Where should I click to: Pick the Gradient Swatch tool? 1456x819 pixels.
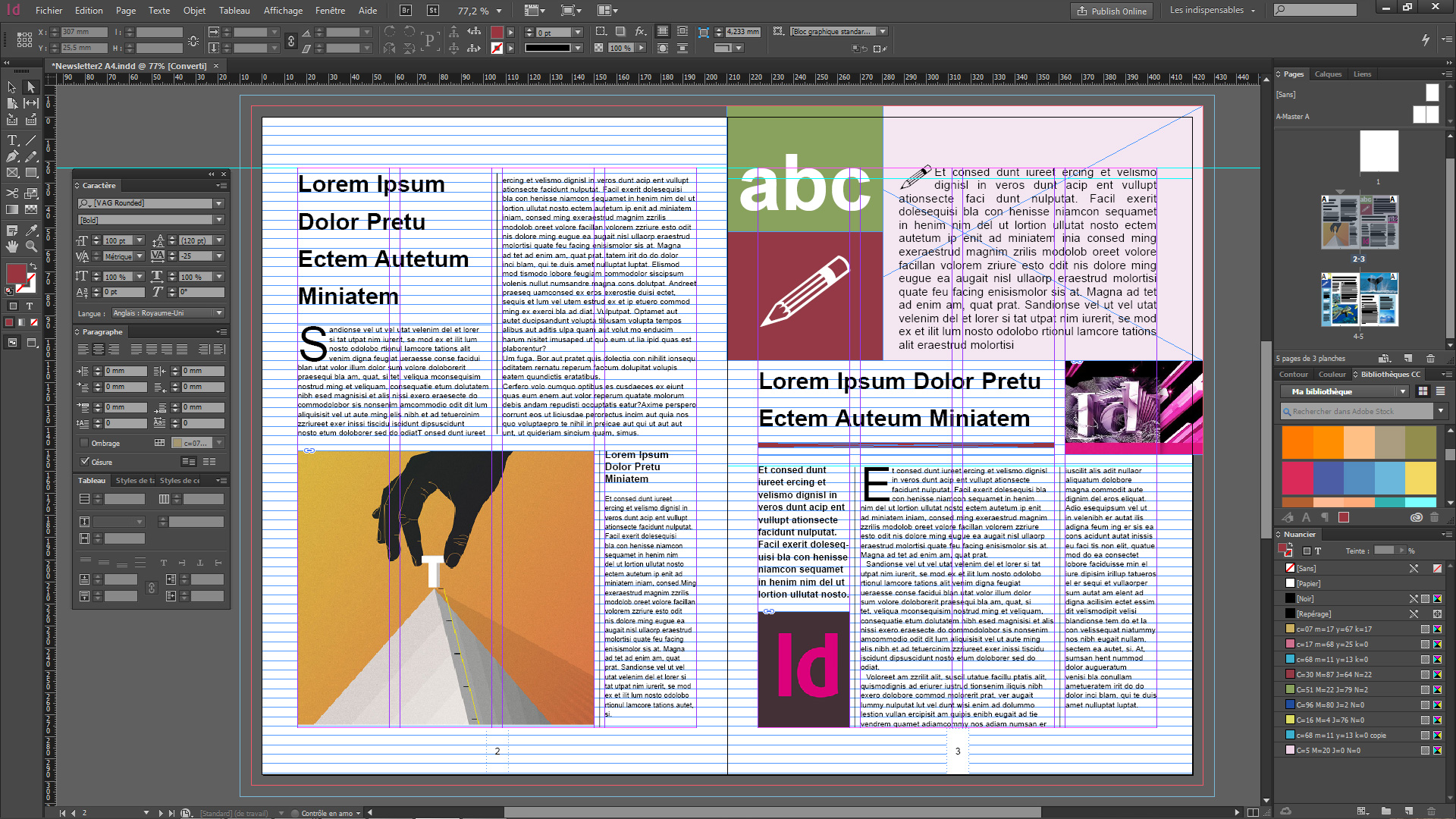coord(12,210)
